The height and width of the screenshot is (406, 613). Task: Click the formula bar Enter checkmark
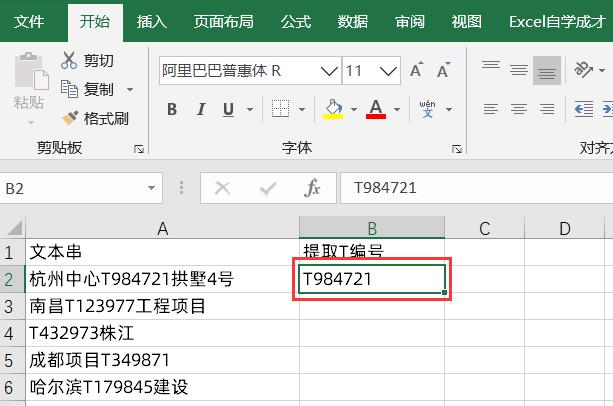tap(268, 188)
